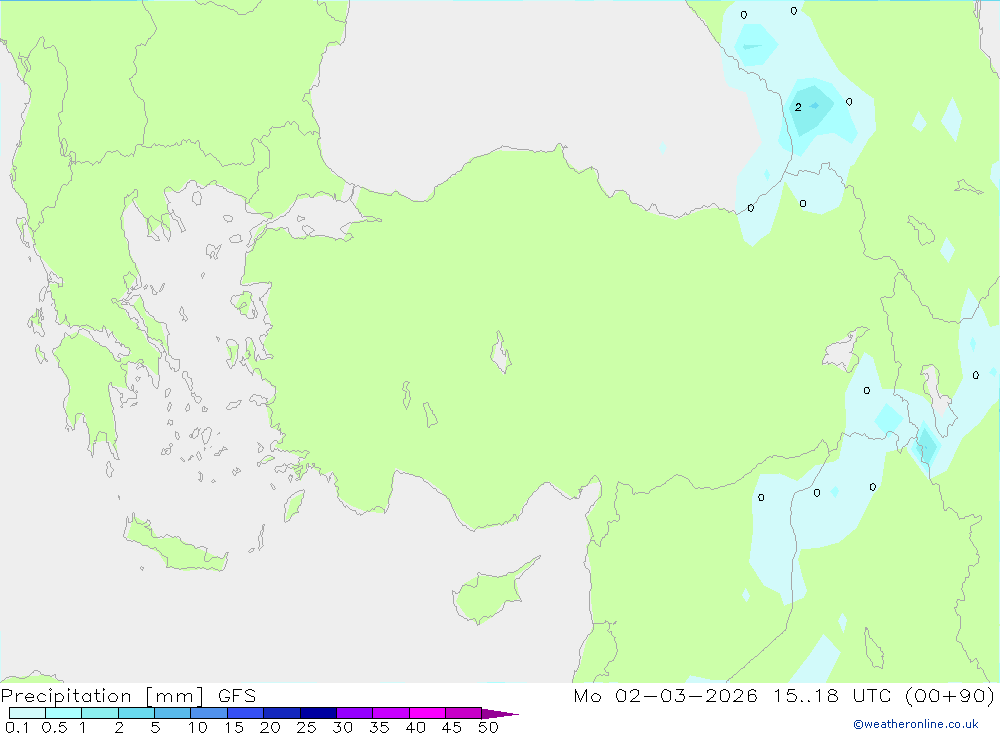
Task: Click the '0.5' legend scale label
Action: [x=54, y=727]
